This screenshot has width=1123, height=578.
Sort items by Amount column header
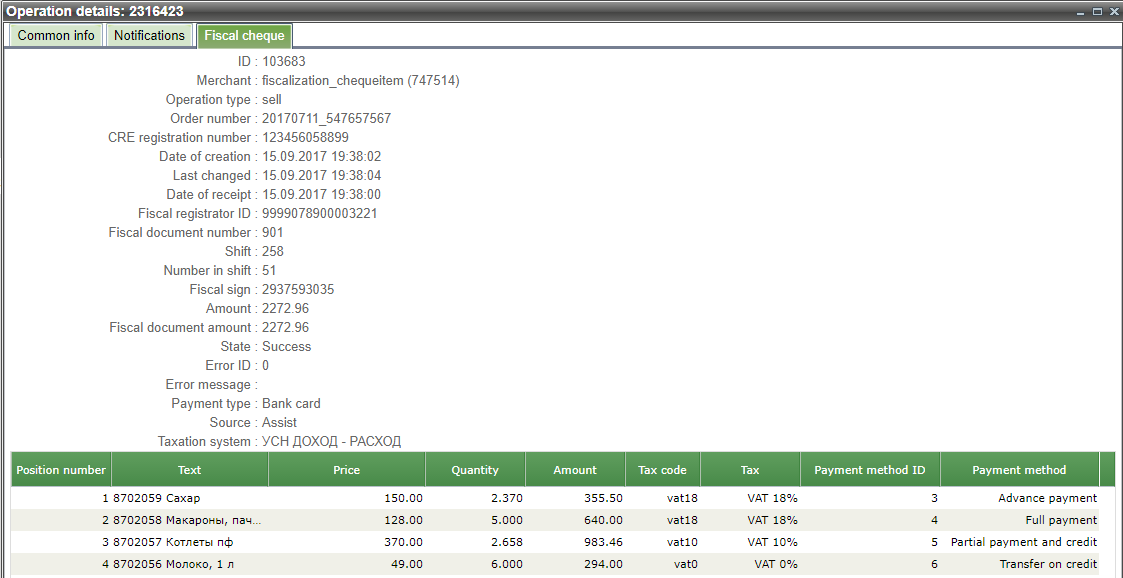pyautogui.click(x=575, y=470)
